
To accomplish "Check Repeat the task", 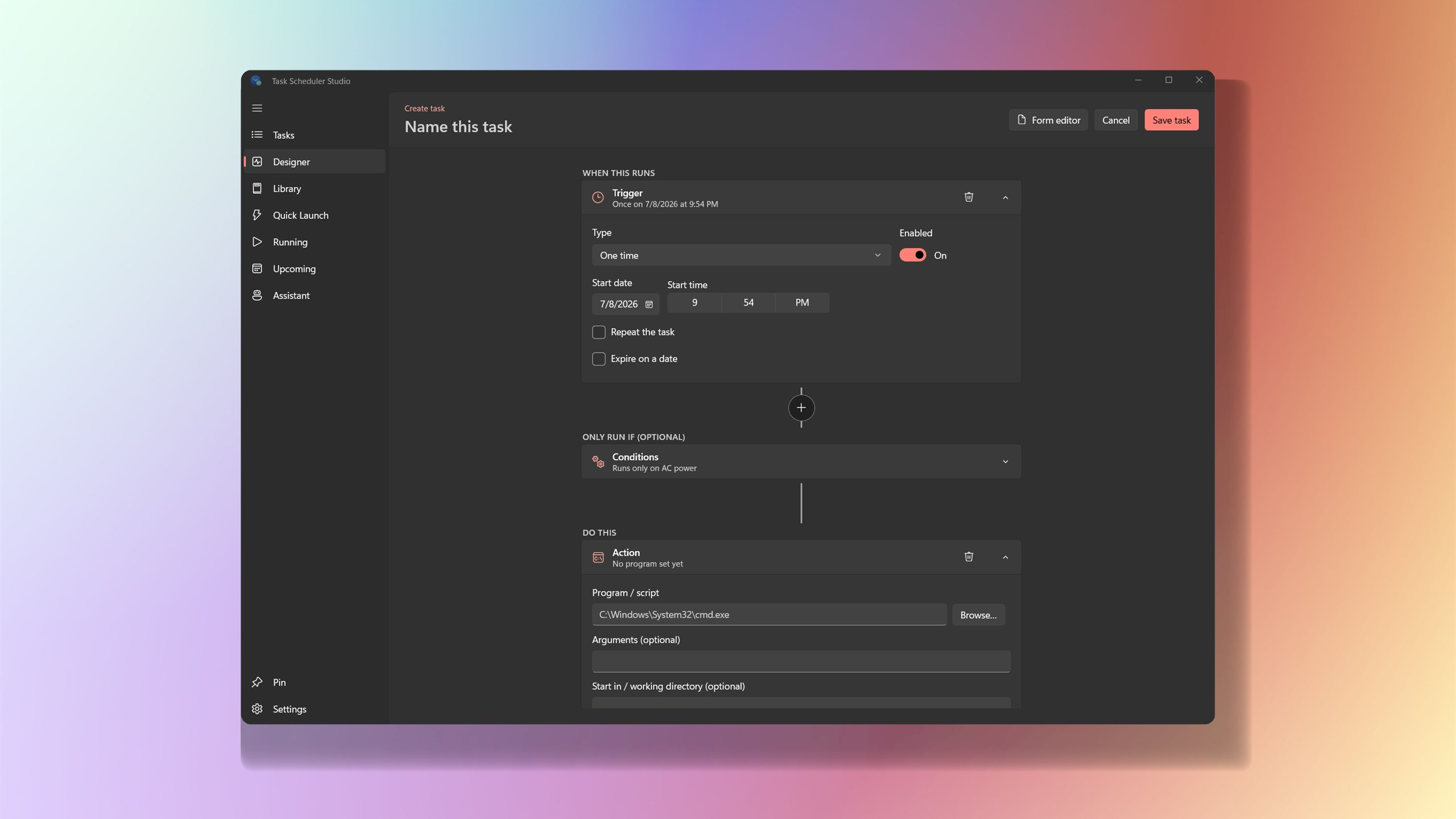I will 598,332.
